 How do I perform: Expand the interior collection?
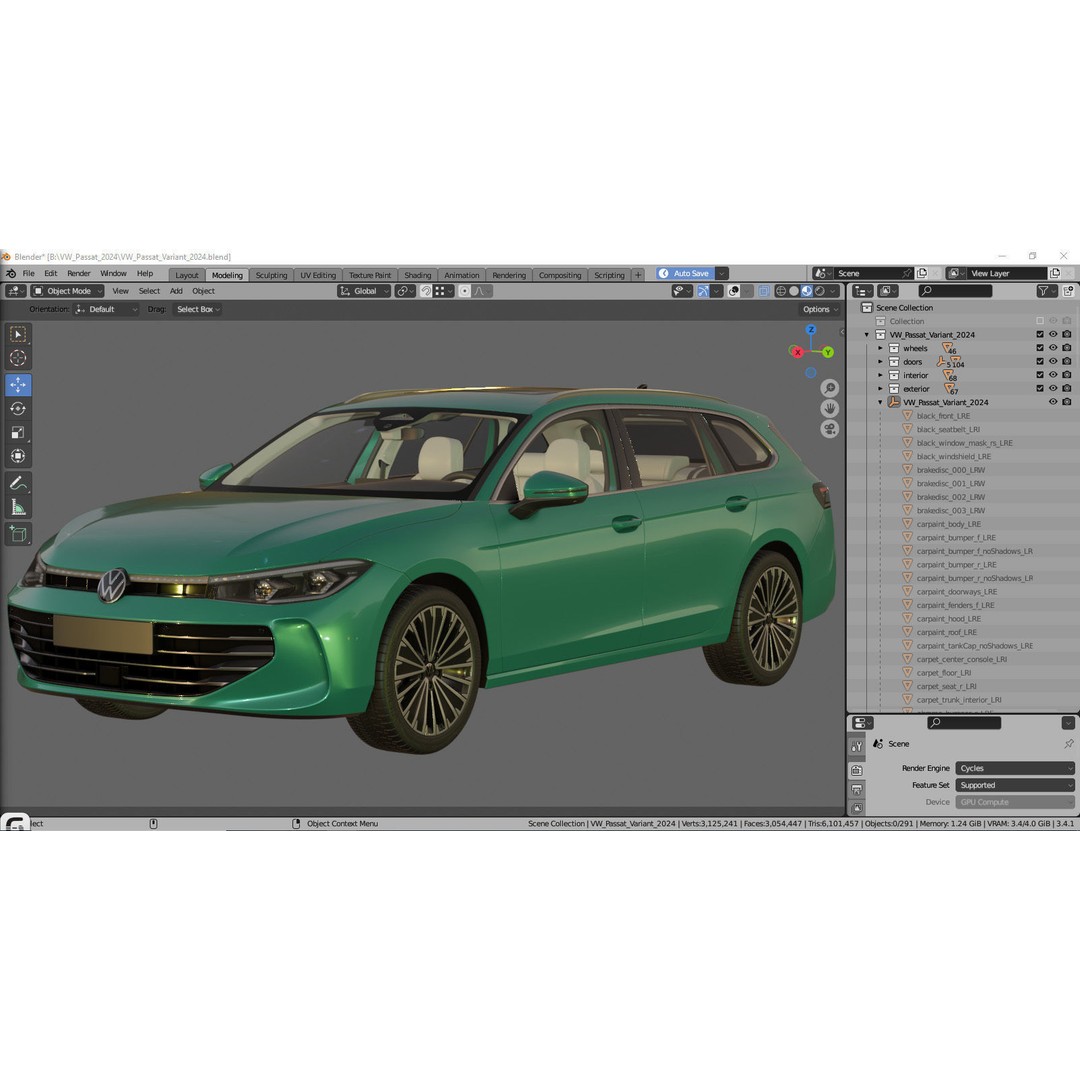point(880,375)
